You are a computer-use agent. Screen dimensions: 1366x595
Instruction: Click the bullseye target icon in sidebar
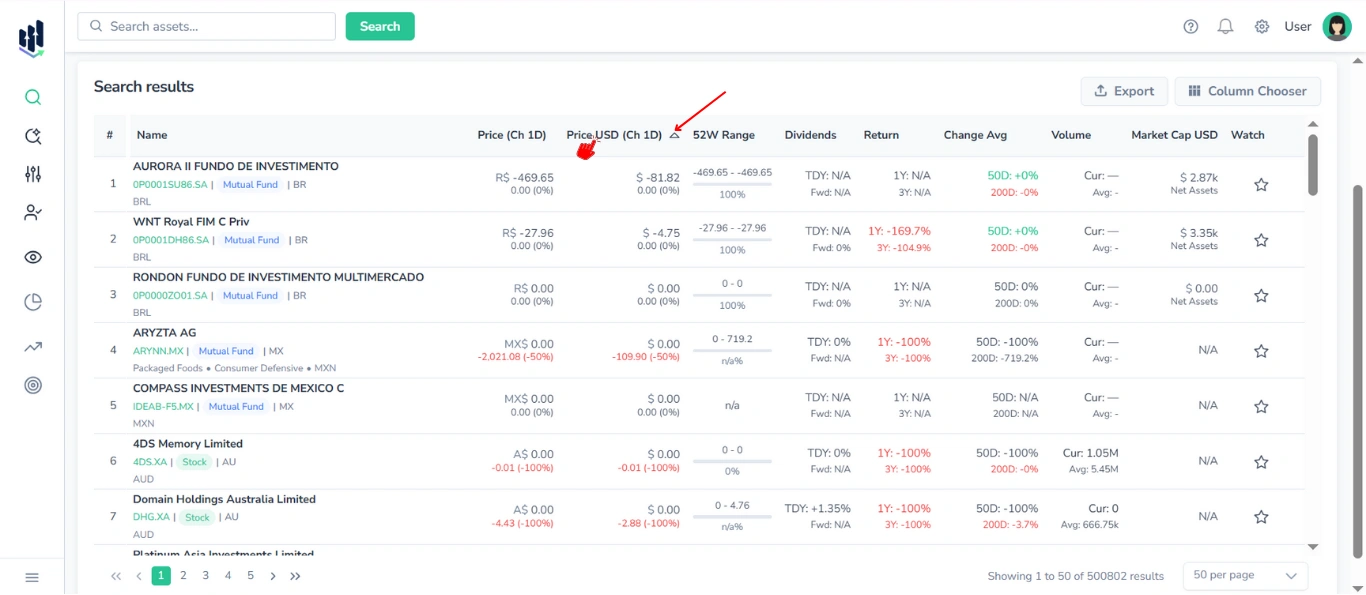coord(32,385)
